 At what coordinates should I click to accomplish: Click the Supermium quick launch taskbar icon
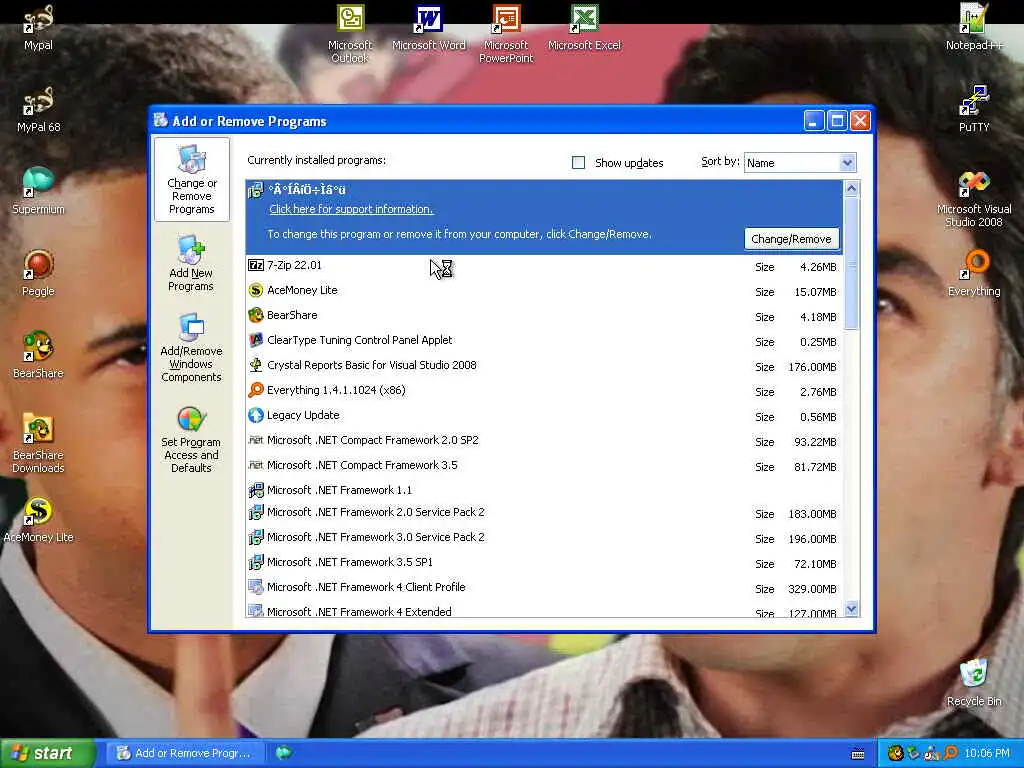point(283,753)
